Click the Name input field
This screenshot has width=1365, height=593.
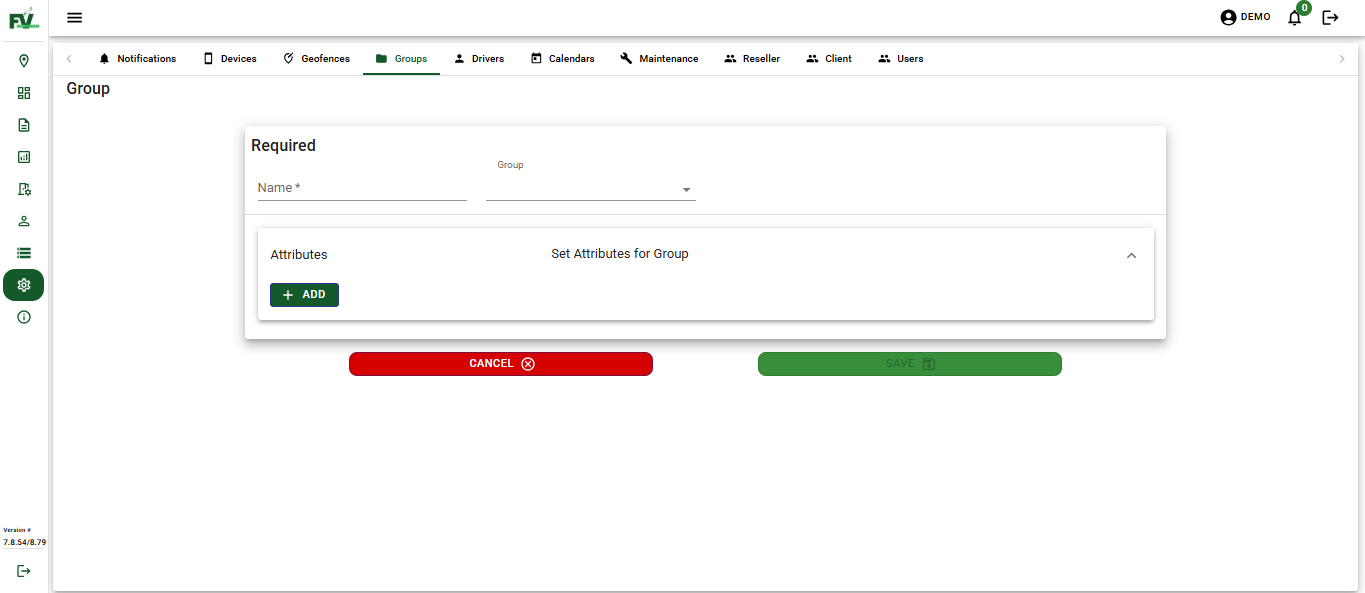tap(360, 187)
